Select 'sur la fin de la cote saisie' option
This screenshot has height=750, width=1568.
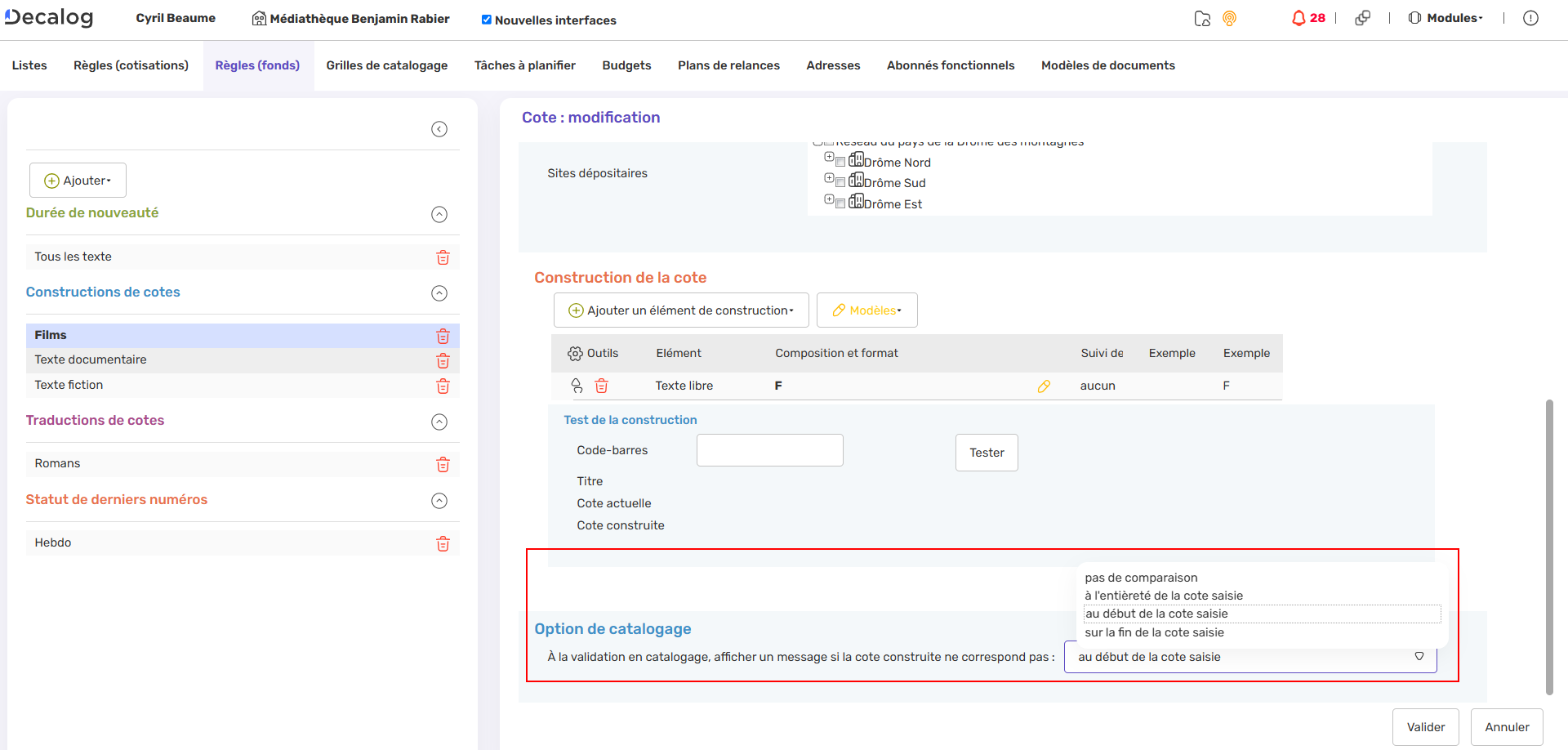1154,632
